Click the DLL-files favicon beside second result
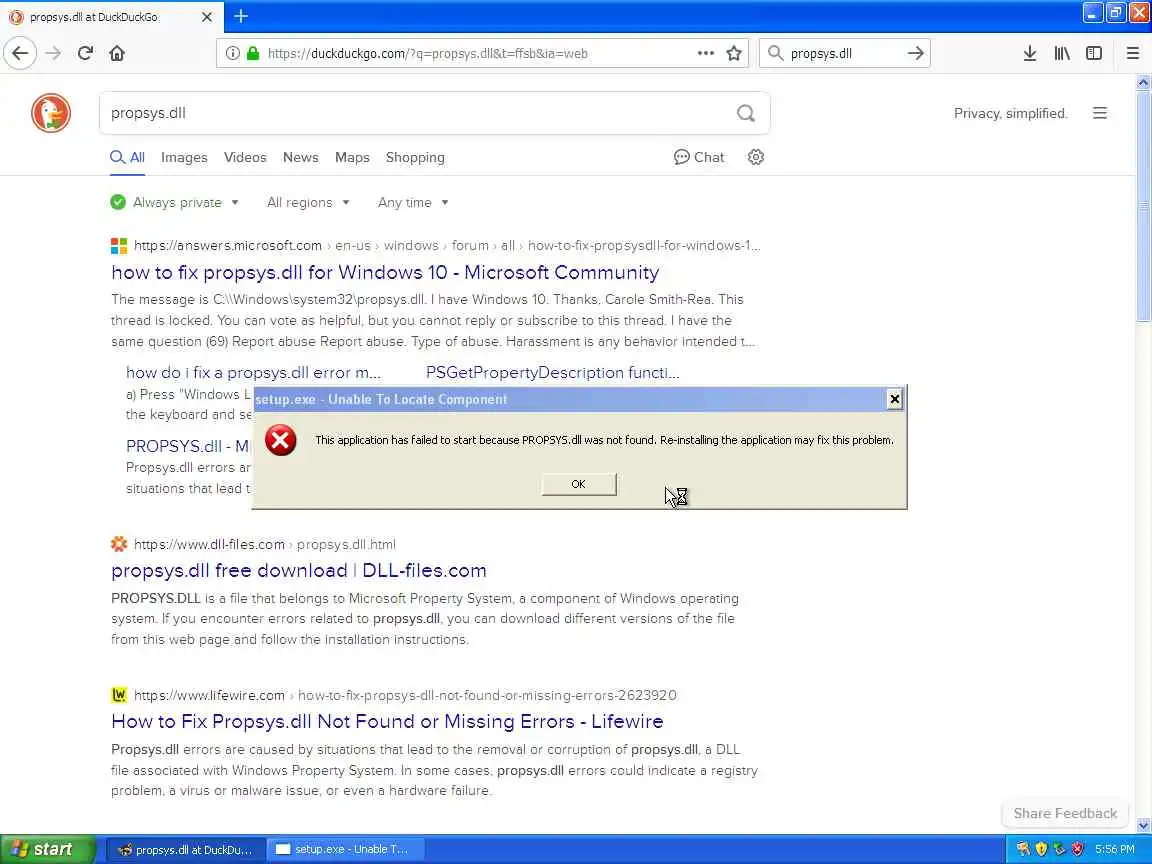 click(118, 544)
